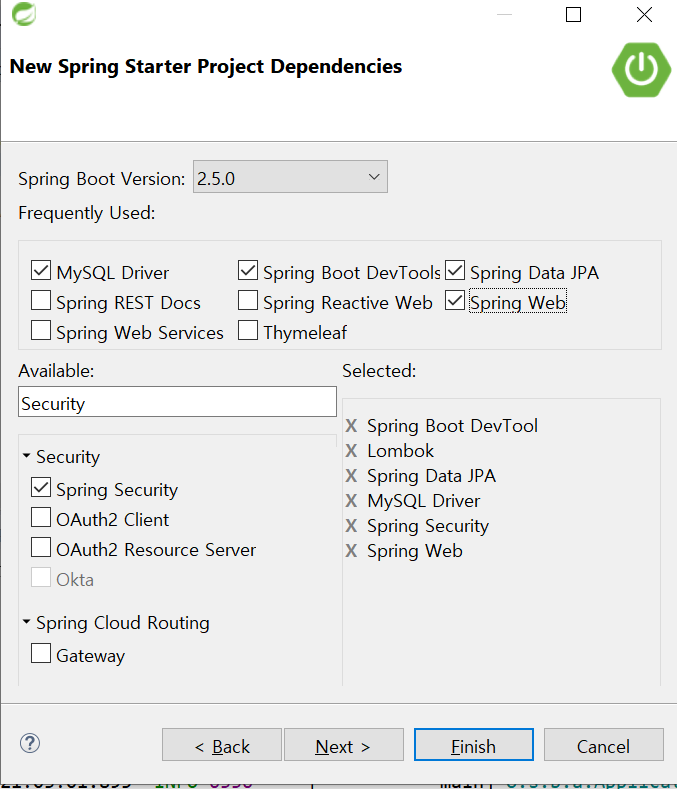This screenshot has width=677, height=789.
Task: Click the Spring Web entry in Selected
Action: pyautogui.click(x=415, y=551)
